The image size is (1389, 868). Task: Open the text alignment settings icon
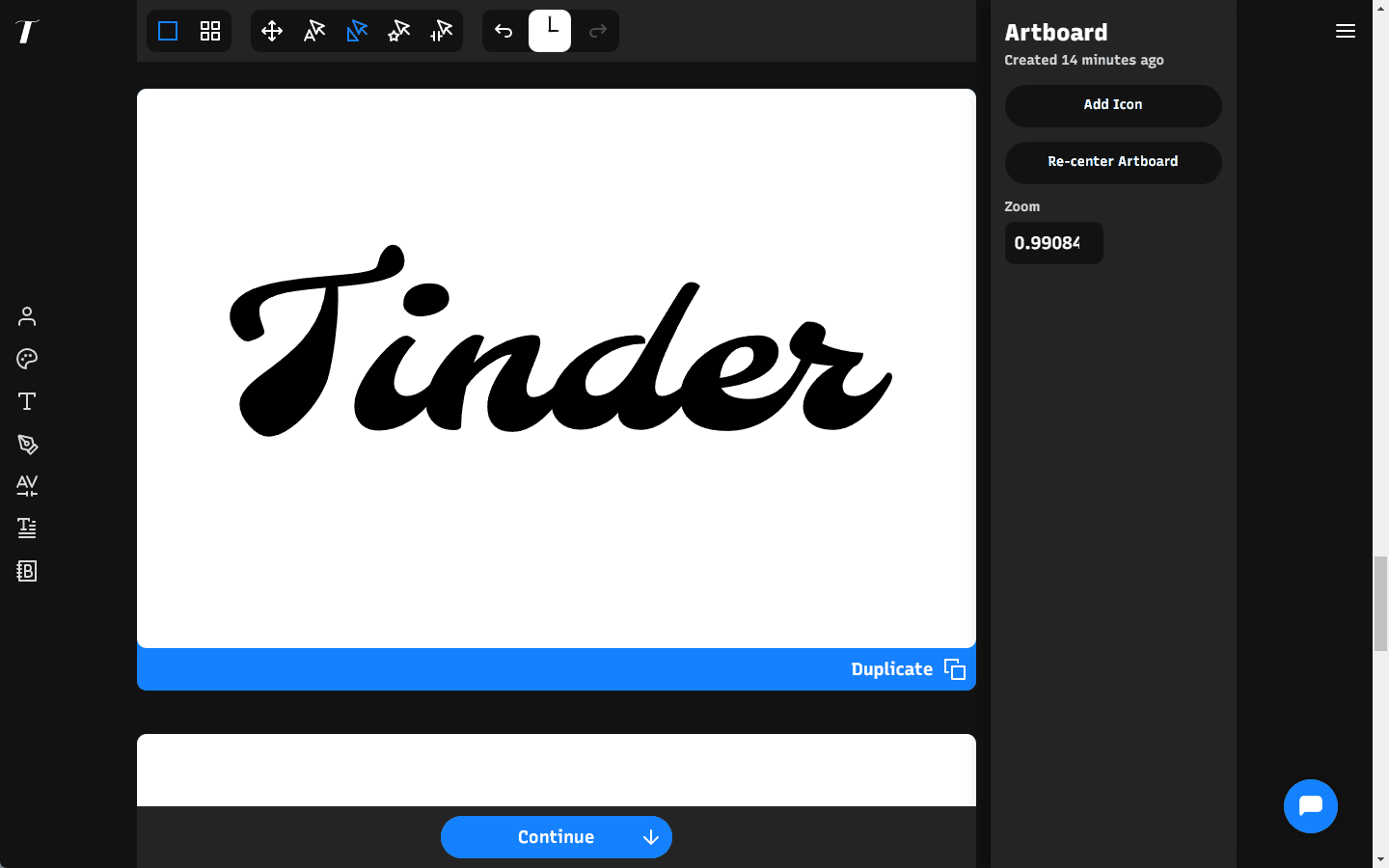click(26, 528)
